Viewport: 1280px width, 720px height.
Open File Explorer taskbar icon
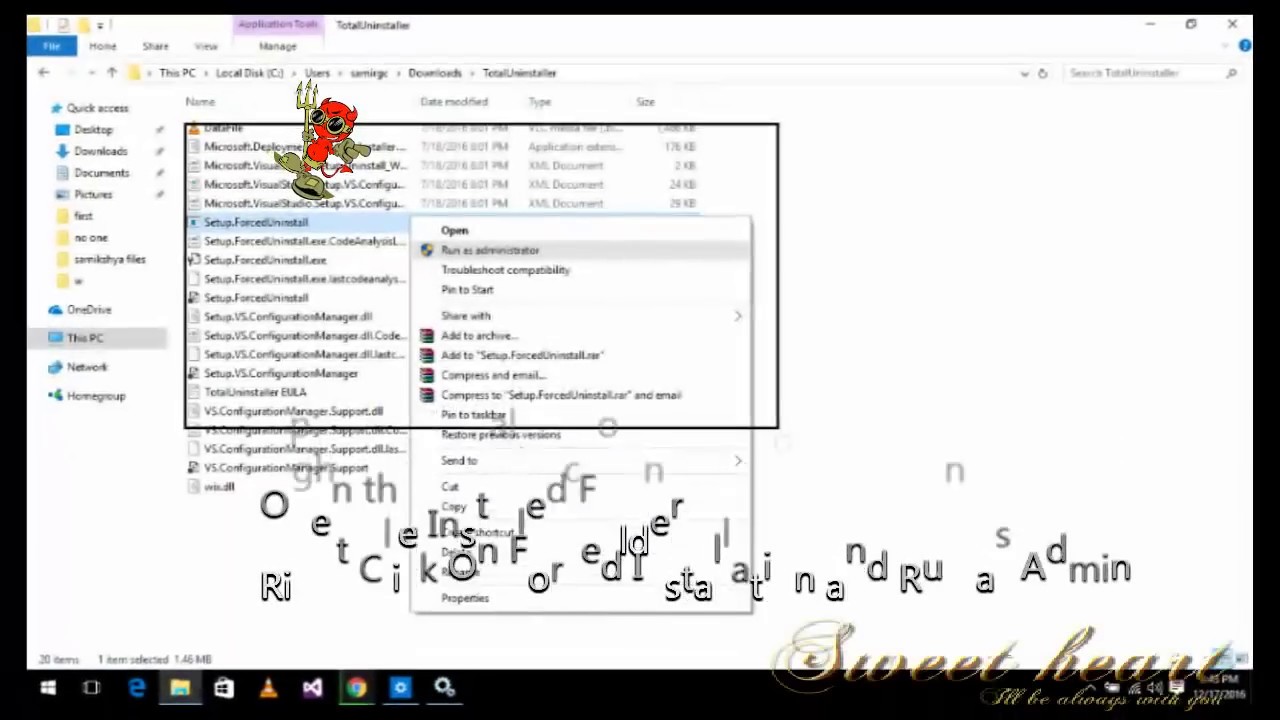180,688
